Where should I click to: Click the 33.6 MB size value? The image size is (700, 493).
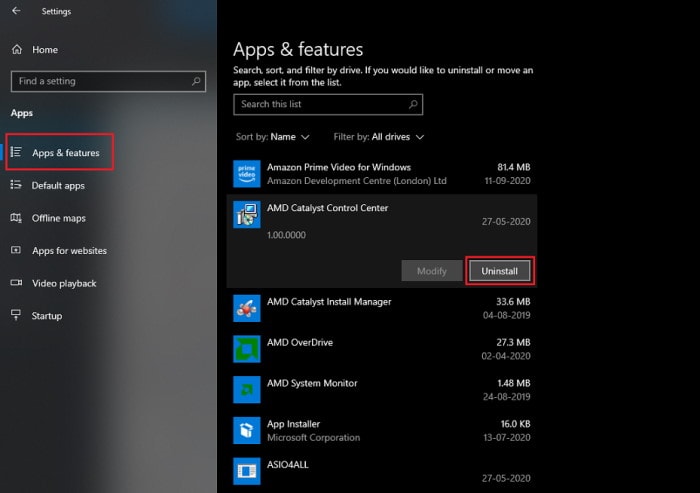pyautogui.click(x=513, y=301)
